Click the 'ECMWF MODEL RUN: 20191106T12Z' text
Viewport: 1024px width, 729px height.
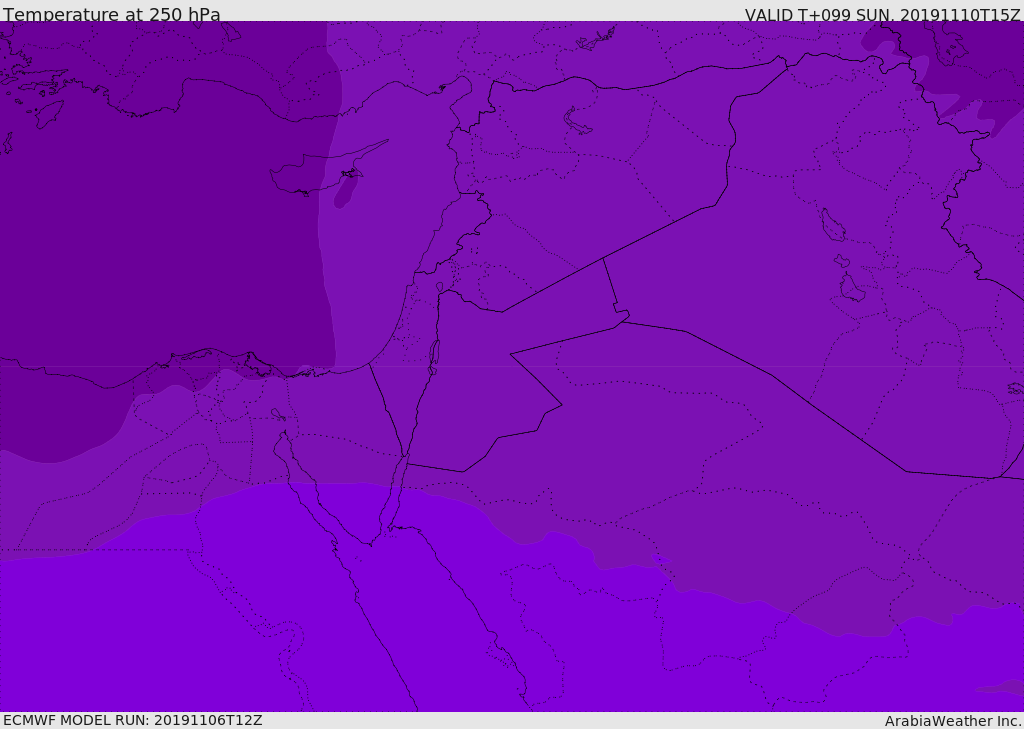click(133, 720)
